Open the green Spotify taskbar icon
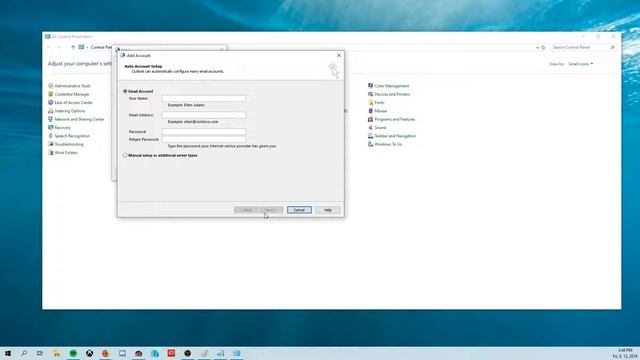The image size is (640, 360). (73, 353)
